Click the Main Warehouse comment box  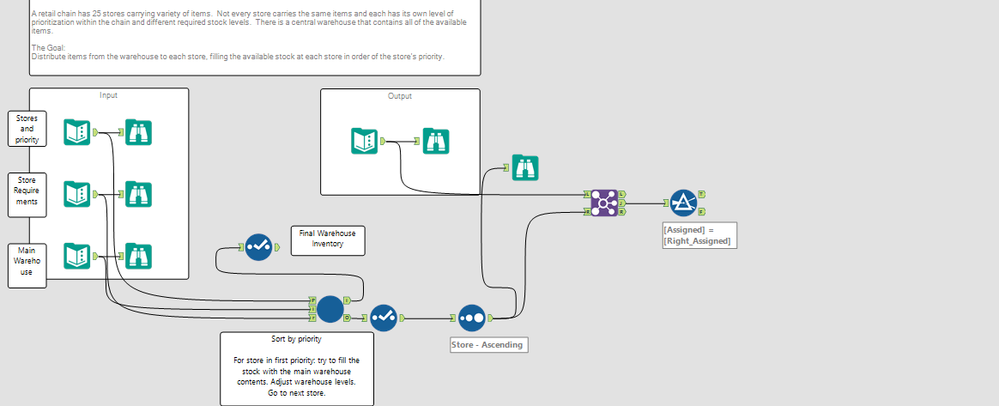27,266
